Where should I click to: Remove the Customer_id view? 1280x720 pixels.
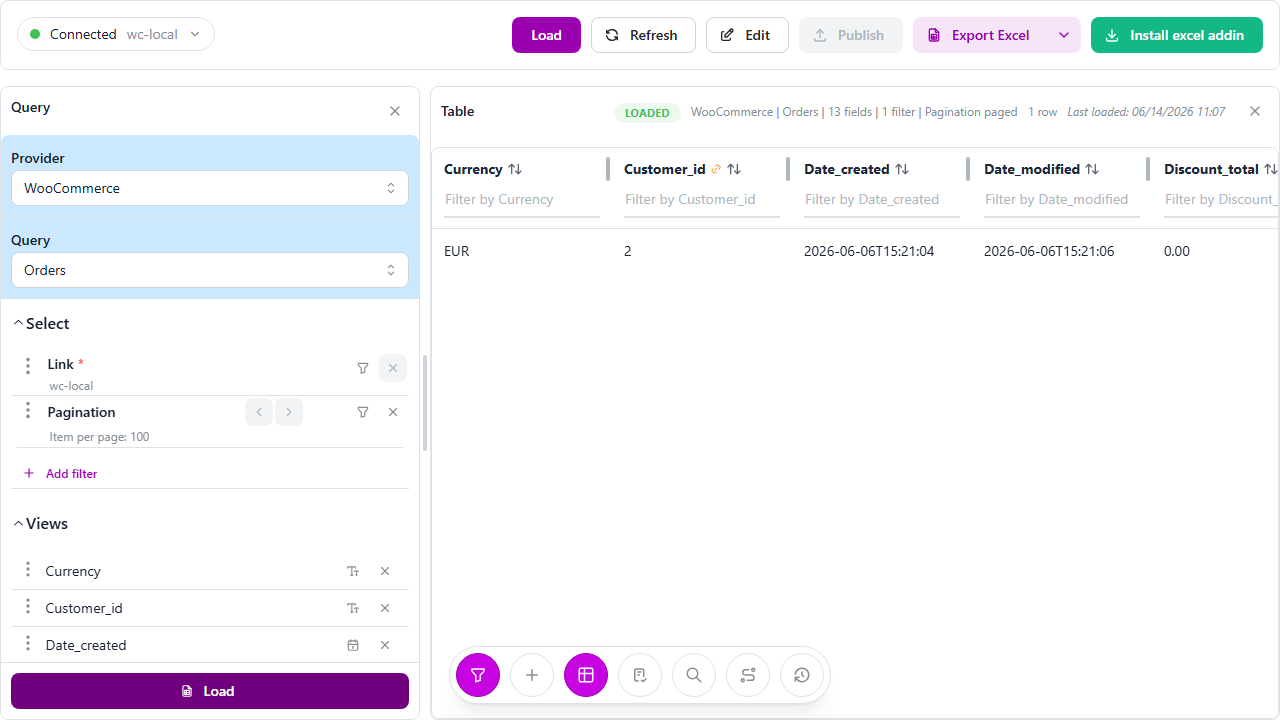pos(385,608)
